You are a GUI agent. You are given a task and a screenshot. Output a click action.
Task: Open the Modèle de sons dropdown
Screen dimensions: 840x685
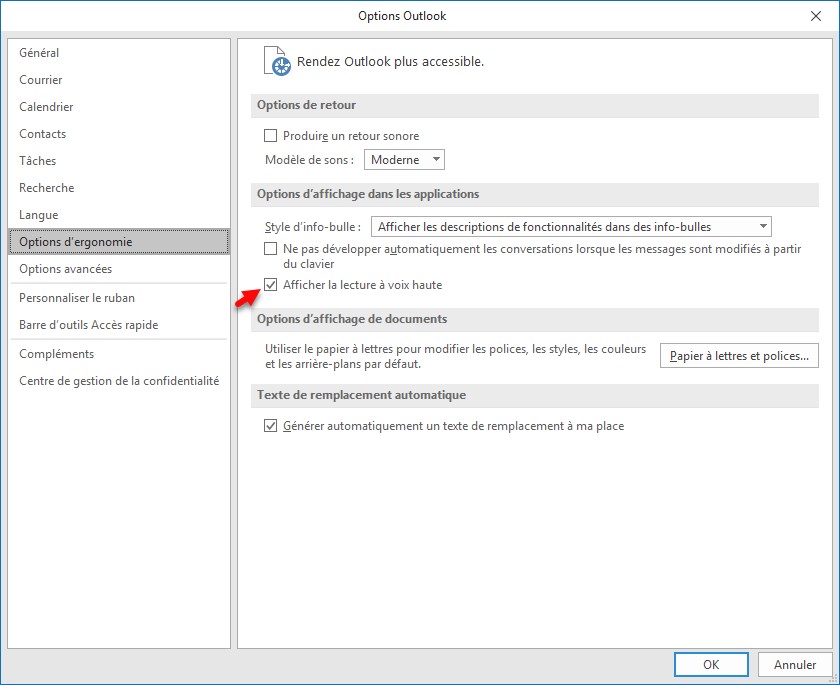[404, 160]
